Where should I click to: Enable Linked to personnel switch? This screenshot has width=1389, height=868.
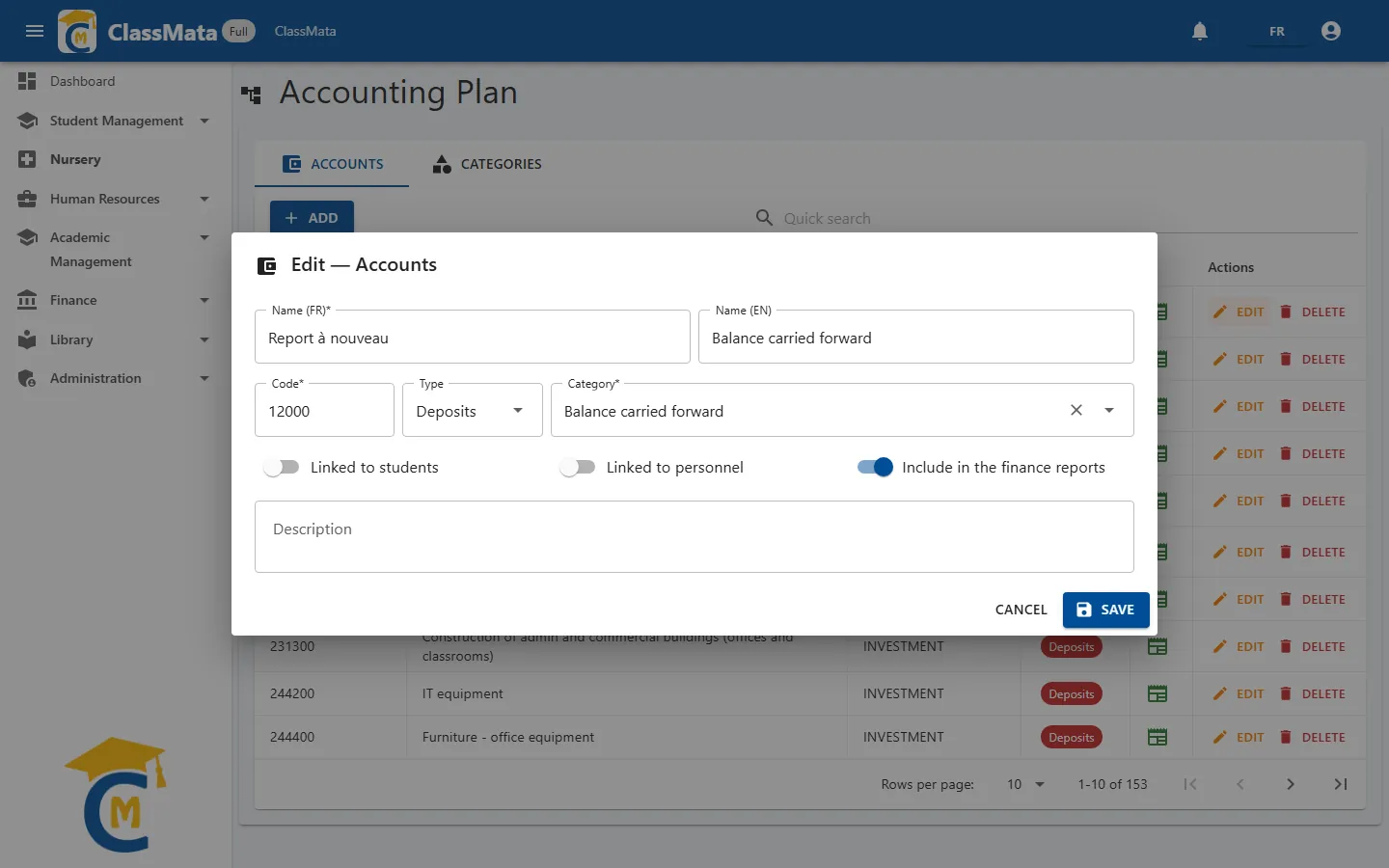(x=577, y=467)
